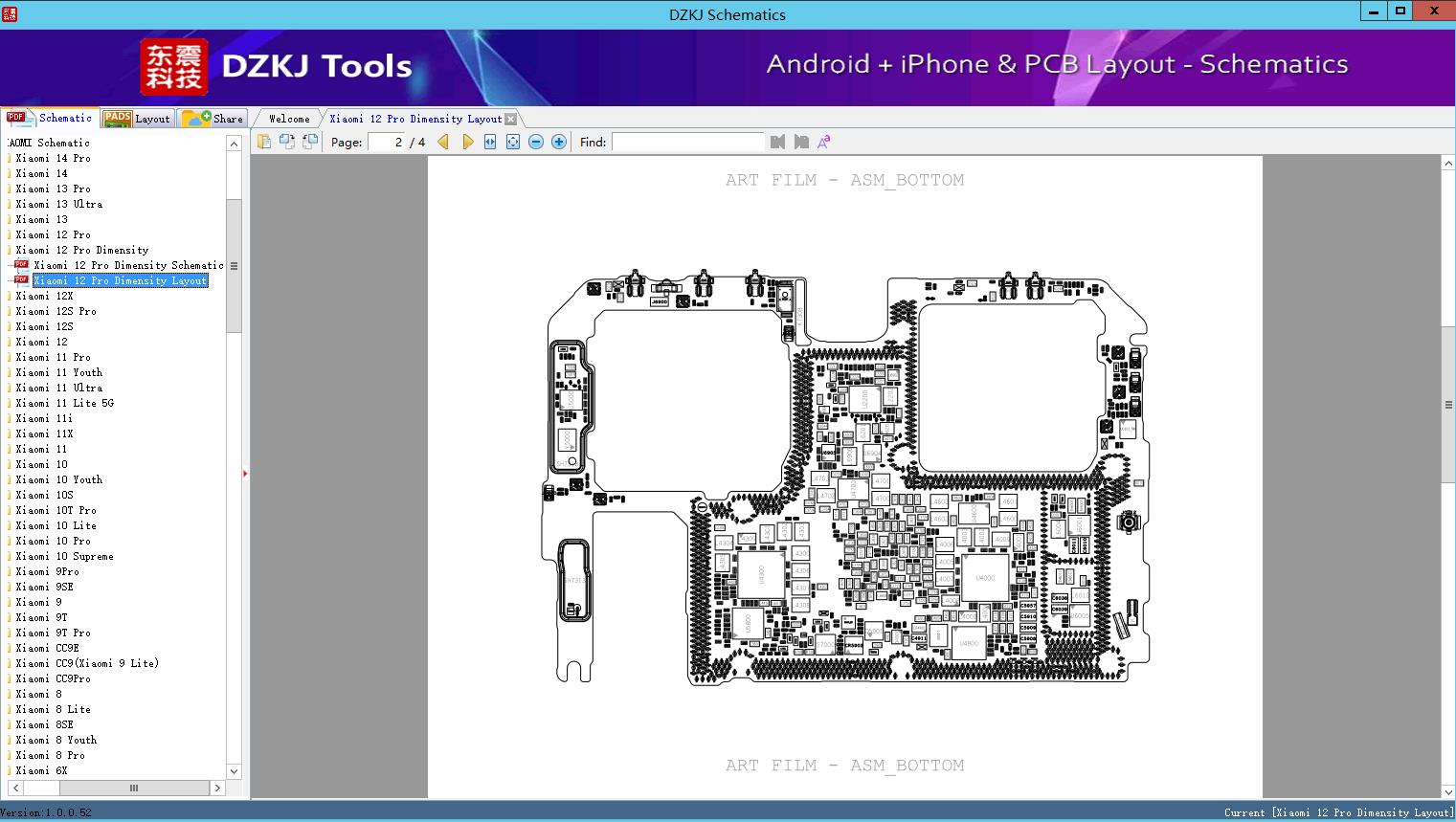Click the folder icon beside Xiaomi 13 Ultra
This screenshot has width=1456, height=822.
click(x=10, y=204)
